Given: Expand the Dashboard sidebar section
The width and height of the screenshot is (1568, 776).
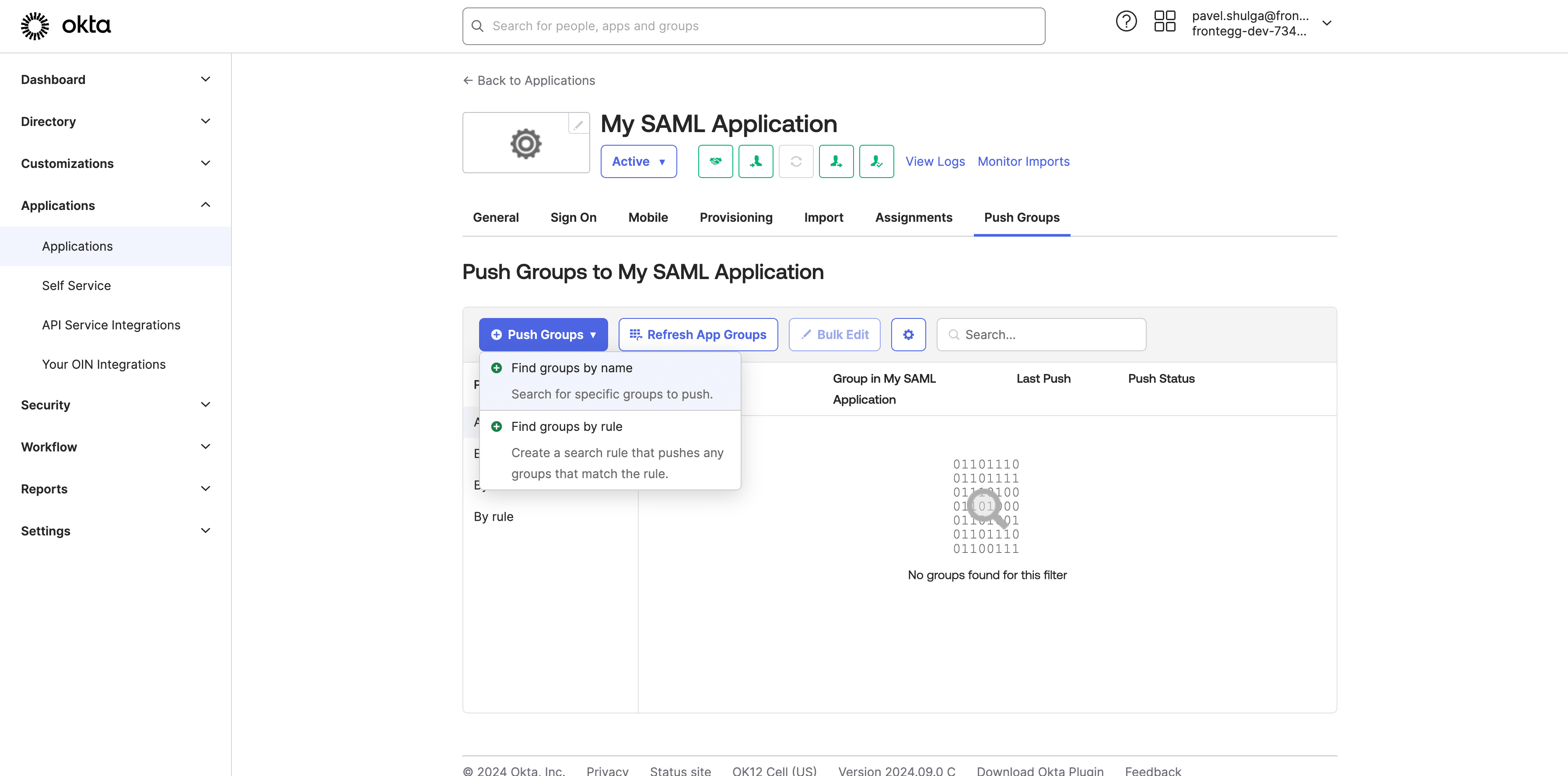Looking at the screenshot, I should (x=115, y=80).
